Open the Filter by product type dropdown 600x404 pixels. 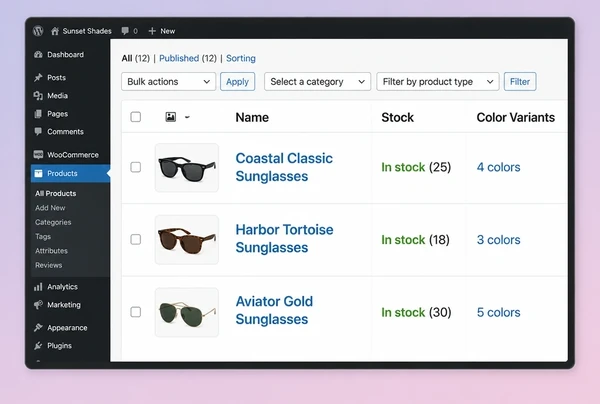tap(438, 81)
